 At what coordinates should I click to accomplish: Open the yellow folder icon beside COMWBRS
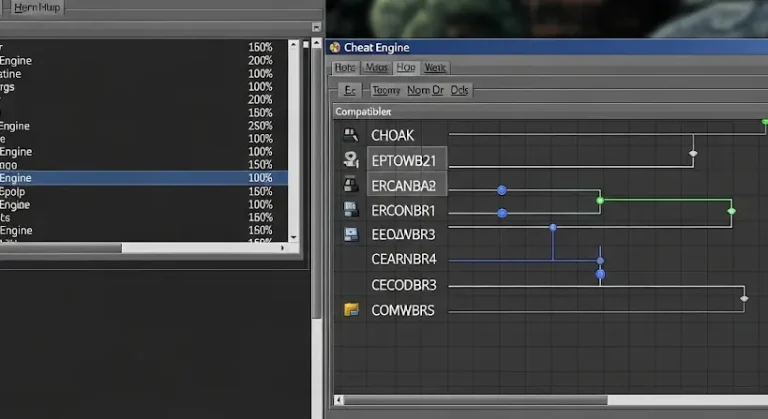(351, 310)
